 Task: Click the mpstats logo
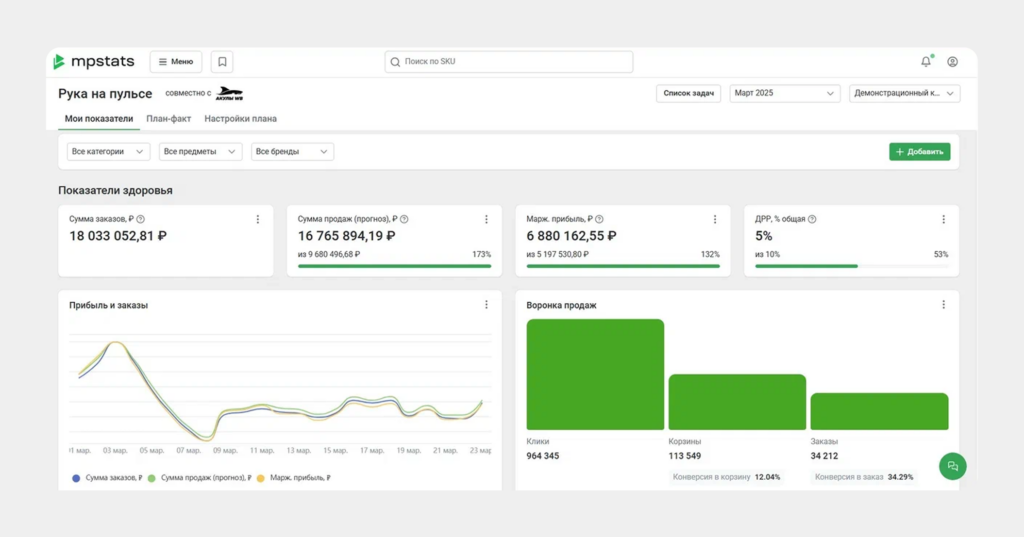tap(94, 62)
